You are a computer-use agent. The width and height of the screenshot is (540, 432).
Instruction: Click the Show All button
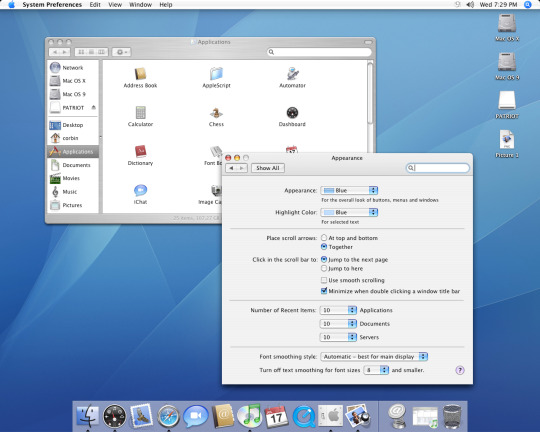point(268,168)
